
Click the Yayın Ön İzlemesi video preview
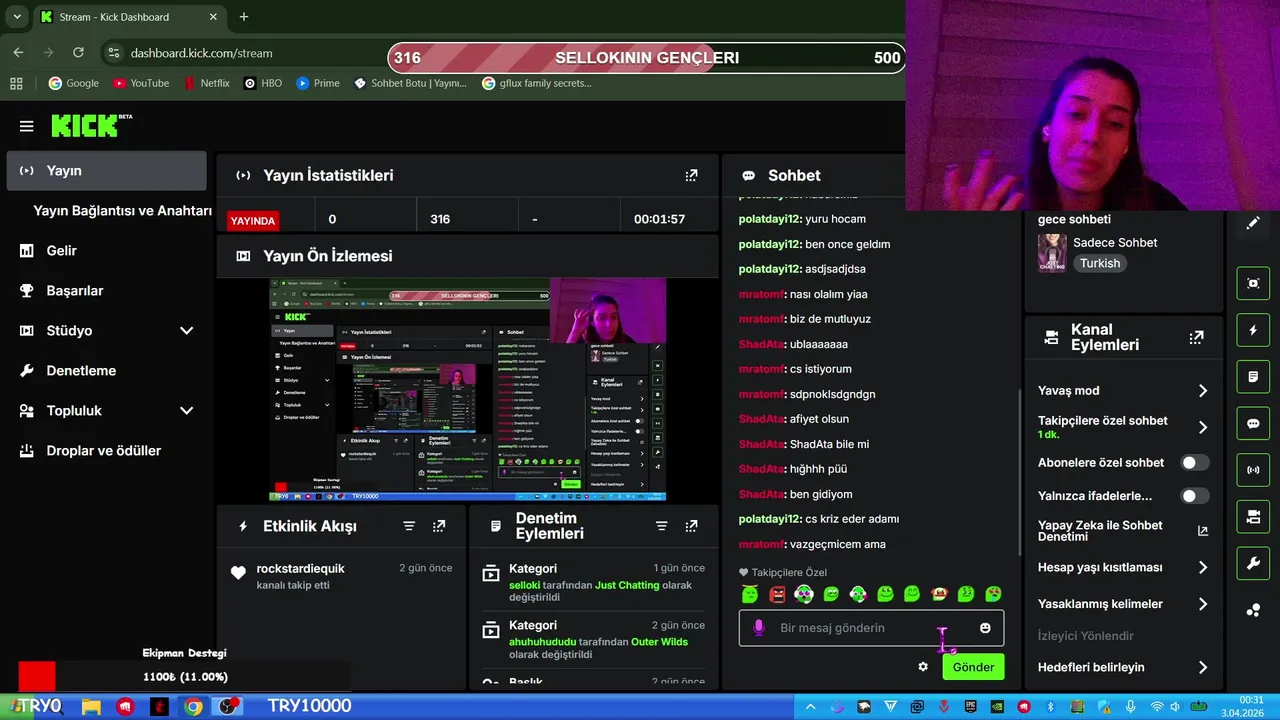click(x=468, y=390)
